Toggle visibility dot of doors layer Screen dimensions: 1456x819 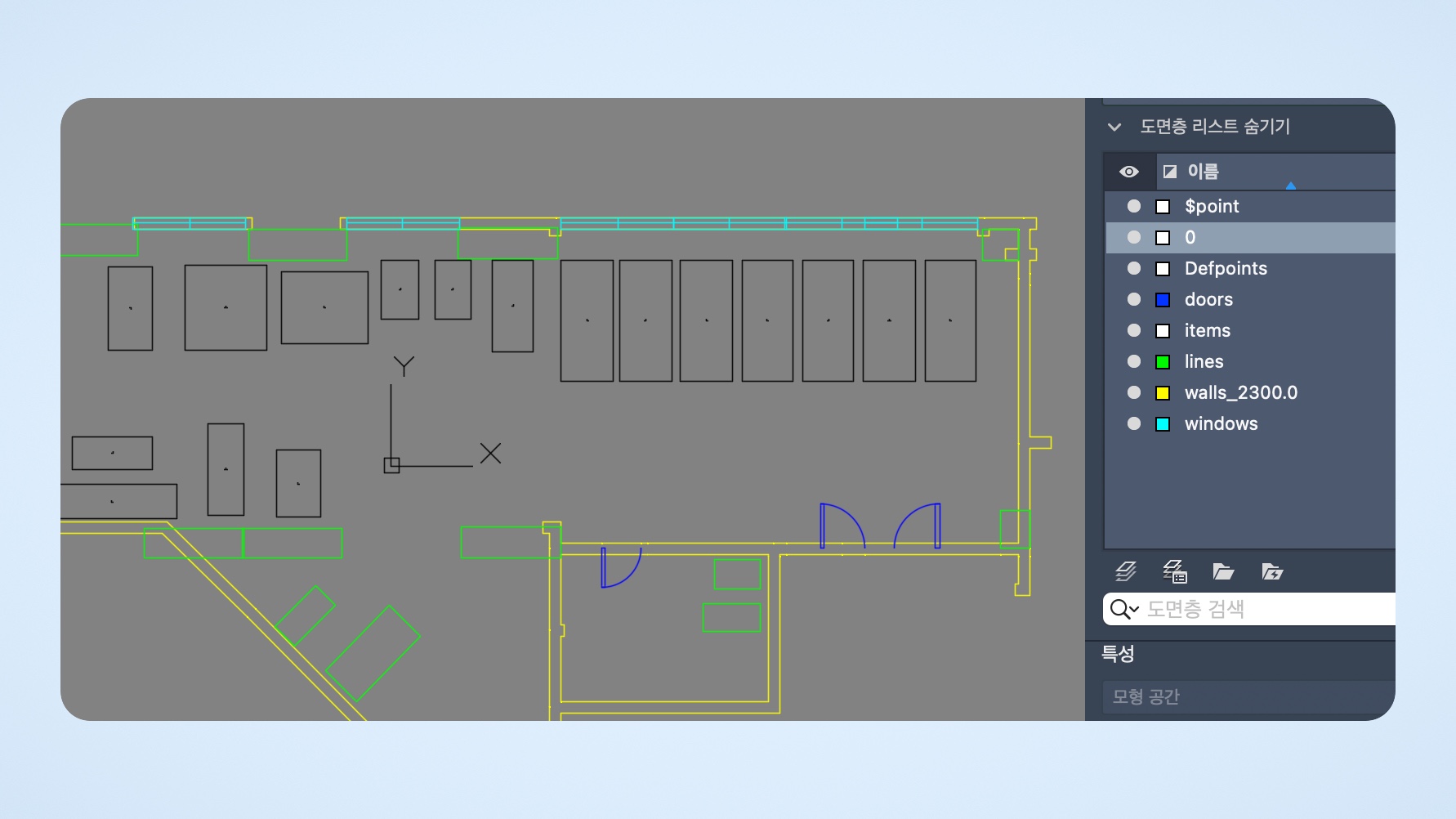tap(1134, 299)
